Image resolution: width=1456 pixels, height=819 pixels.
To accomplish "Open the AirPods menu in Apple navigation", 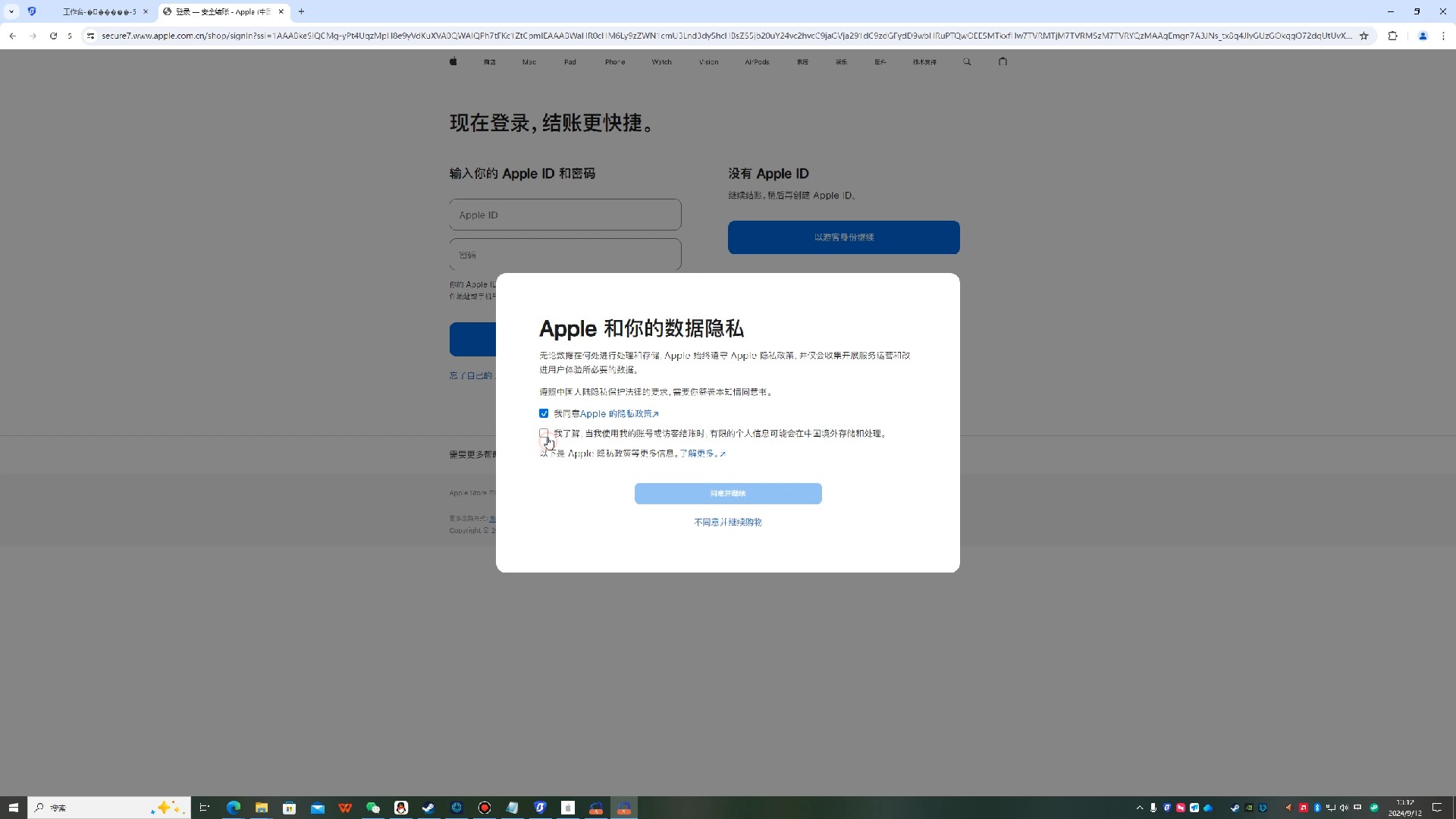I will click(757, 62).
